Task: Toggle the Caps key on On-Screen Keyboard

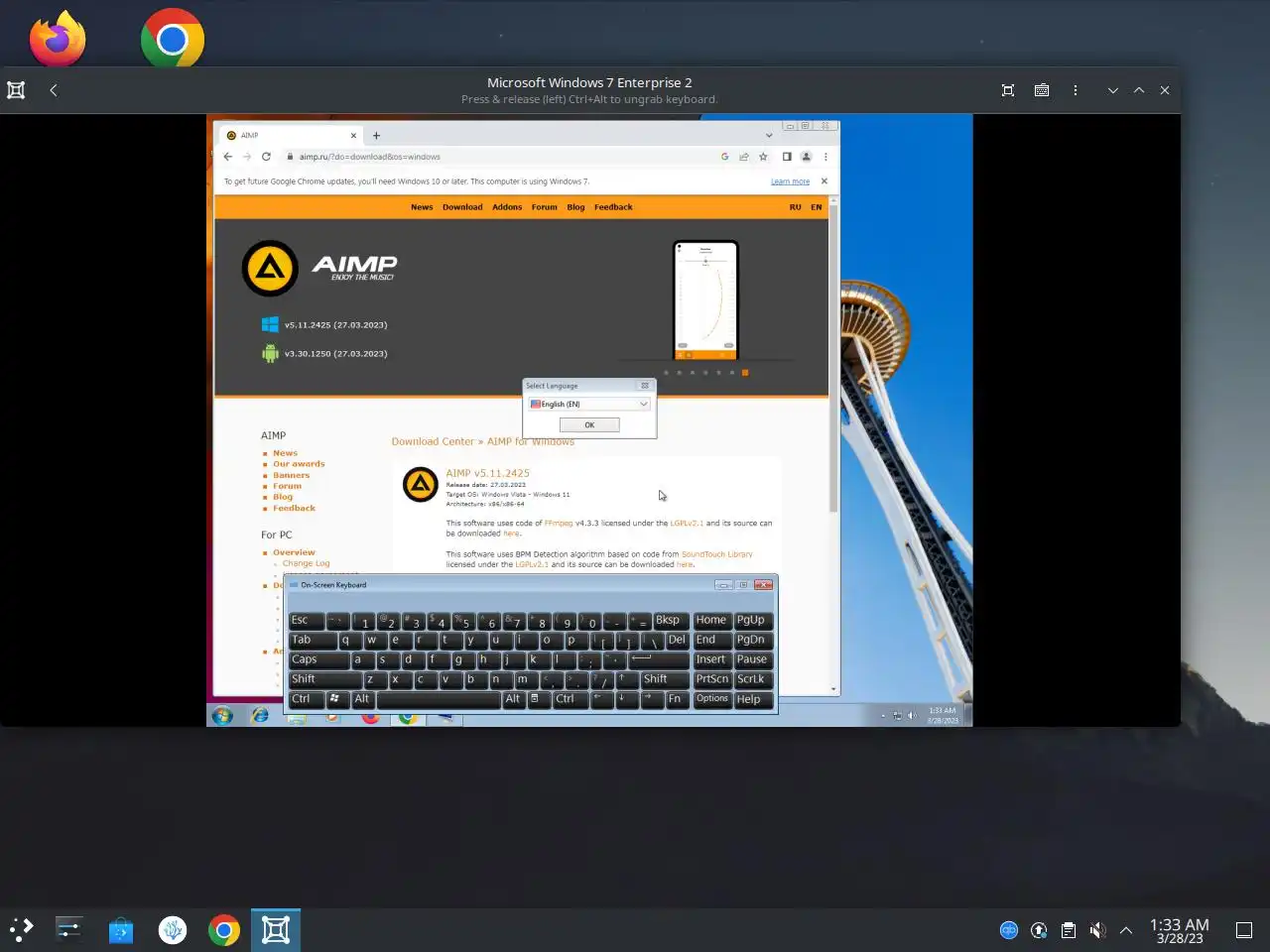Action: tap(319, 659)
